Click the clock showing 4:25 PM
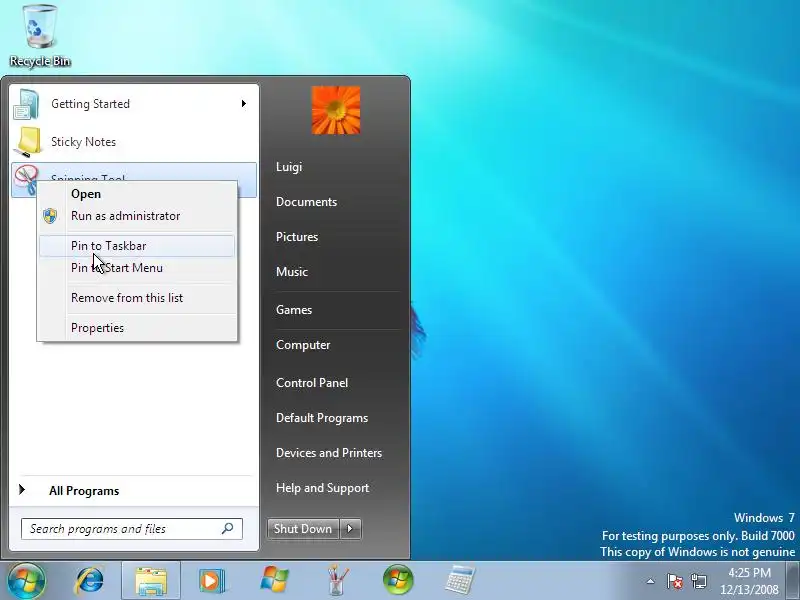 pyautogui.click(x=749, y=572)
